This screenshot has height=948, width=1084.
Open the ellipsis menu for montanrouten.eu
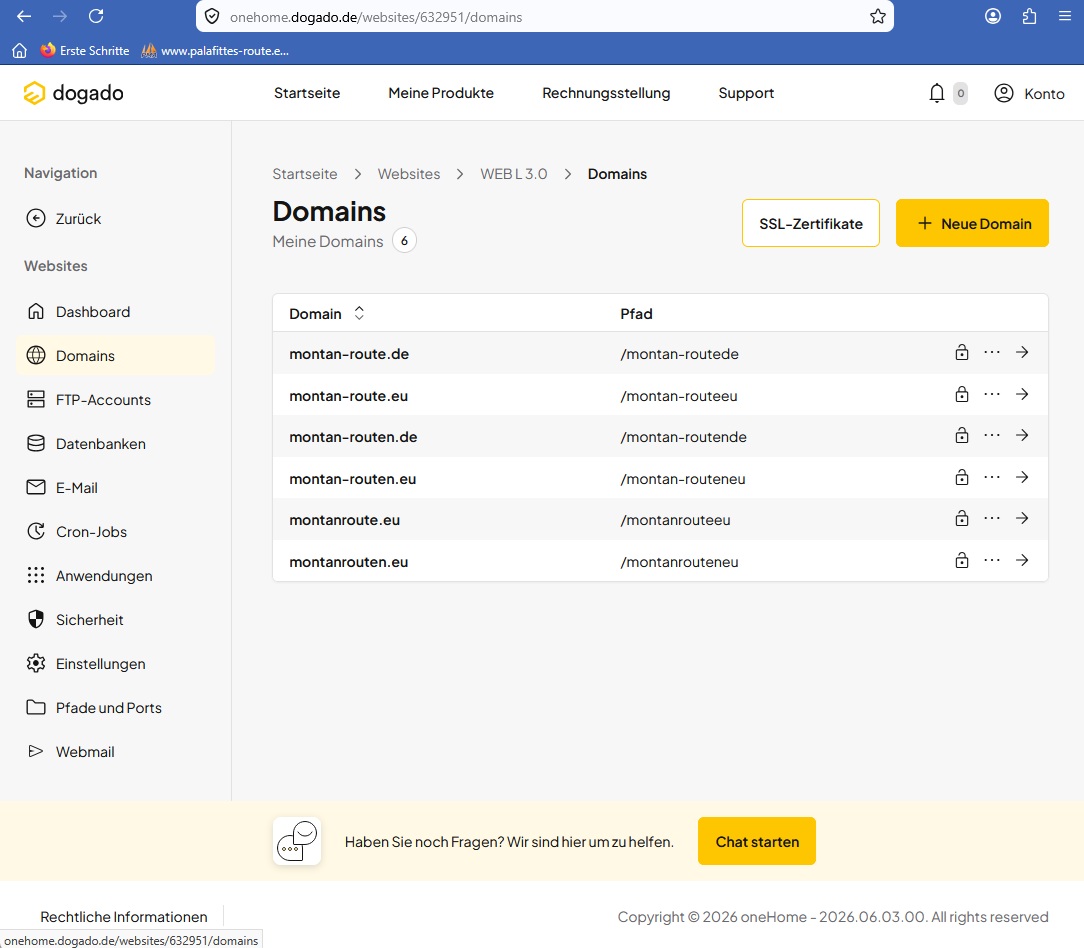(x=992, y=560)
